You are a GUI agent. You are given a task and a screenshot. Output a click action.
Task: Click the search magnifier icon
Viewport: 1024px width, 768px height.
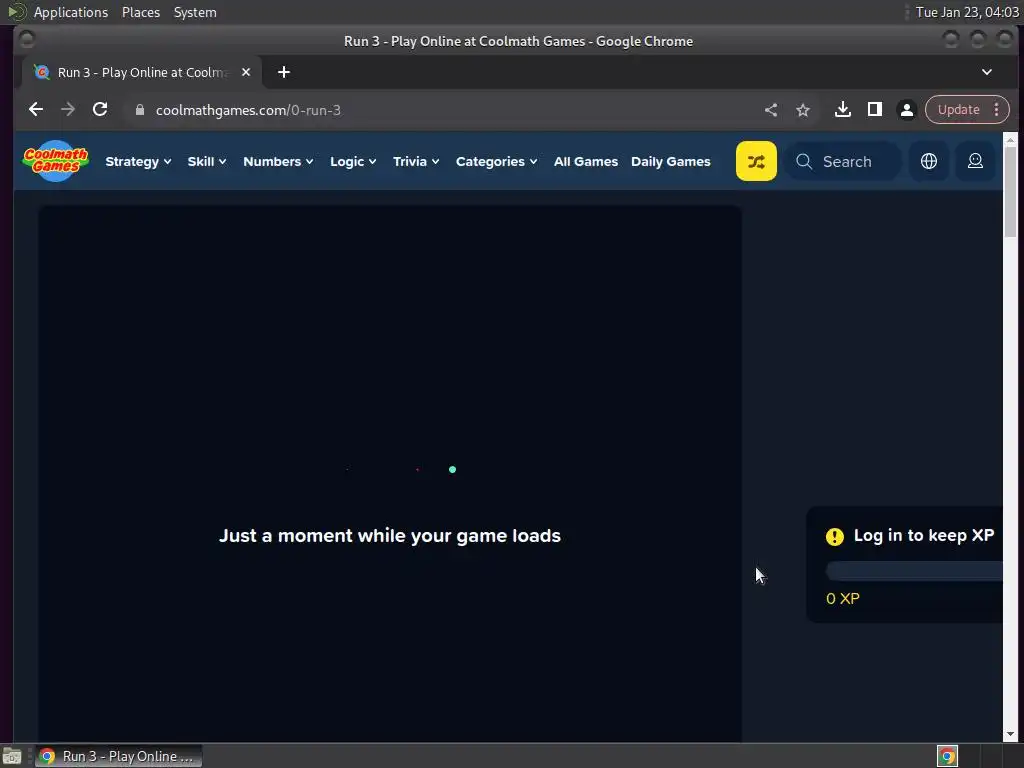click(x=804, y=161)
